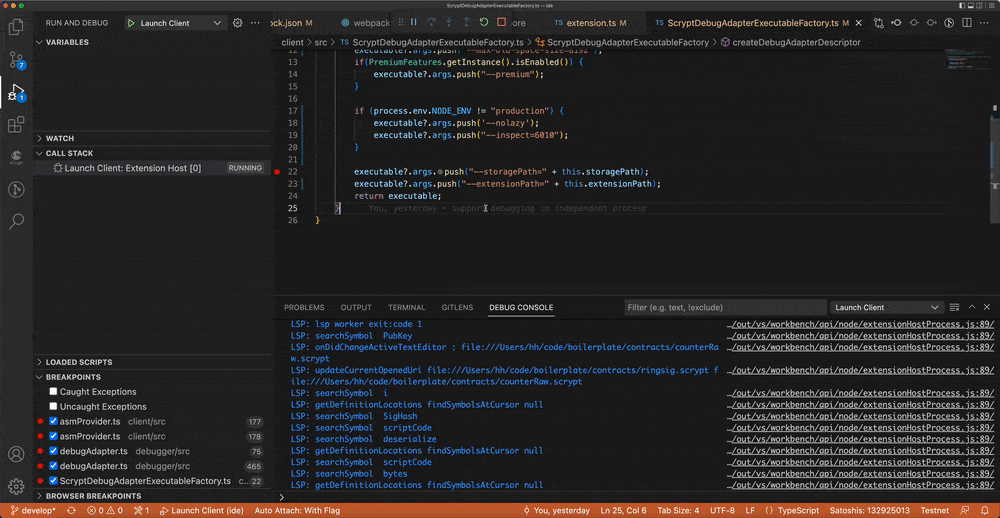The width and height of the screenshot is (1000, 518).
Task: Click Launch Client (ide) in status bar
Action: point(202,510)
